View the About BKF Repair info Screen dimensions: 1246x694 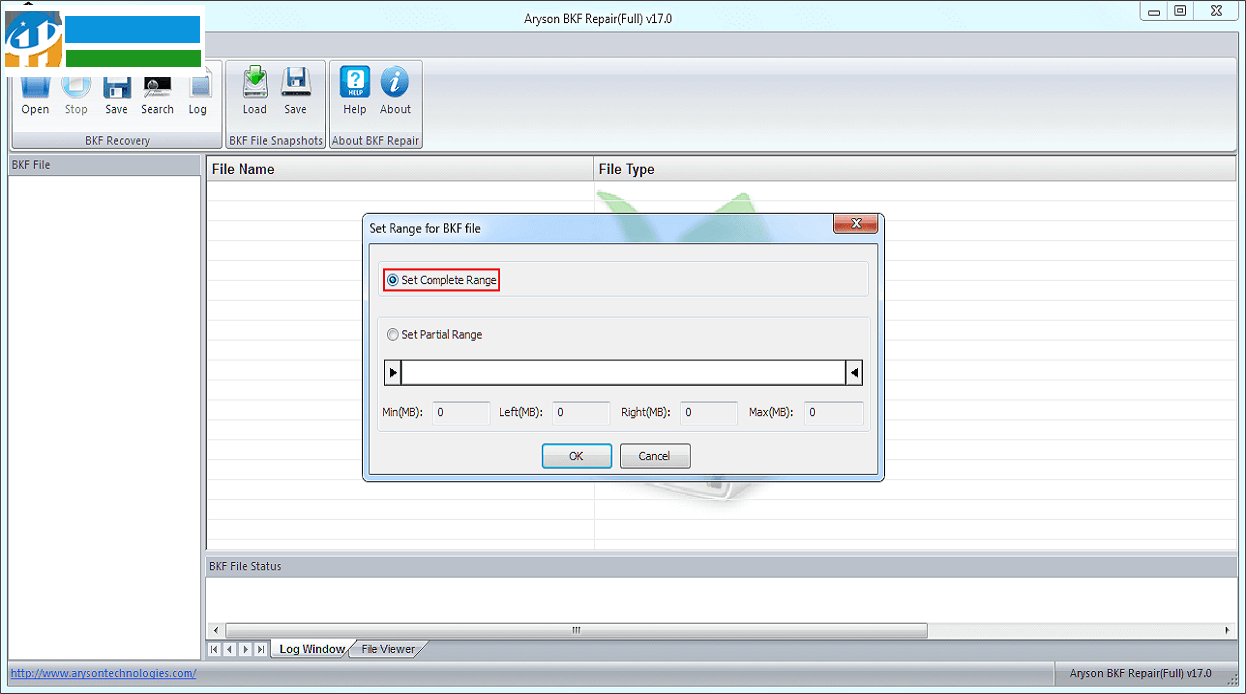(395, 90)
